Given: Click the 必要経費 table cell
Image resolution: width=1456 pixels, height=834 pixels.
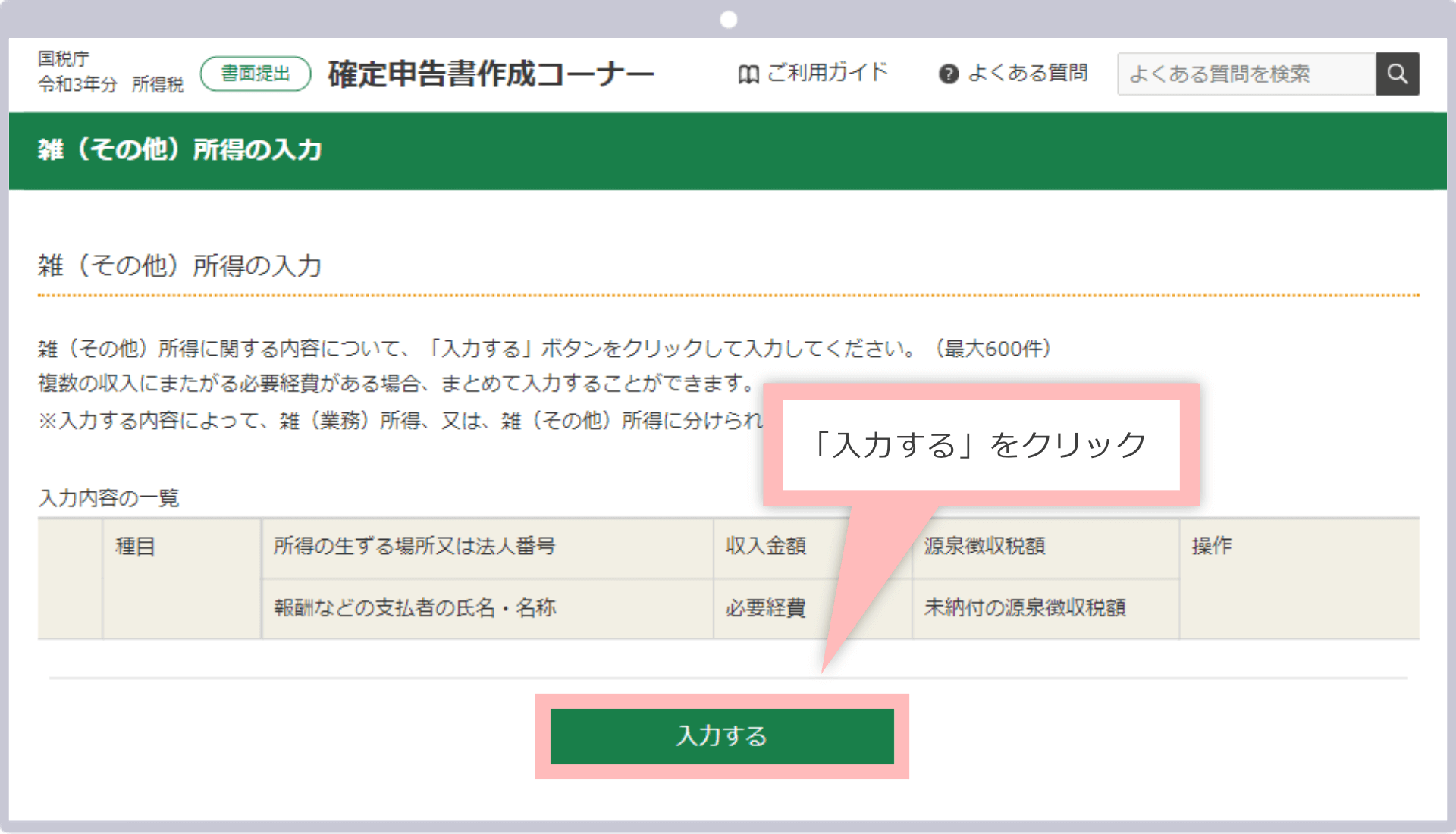Looking at the screenshot, I should click(x=766, y=607).
